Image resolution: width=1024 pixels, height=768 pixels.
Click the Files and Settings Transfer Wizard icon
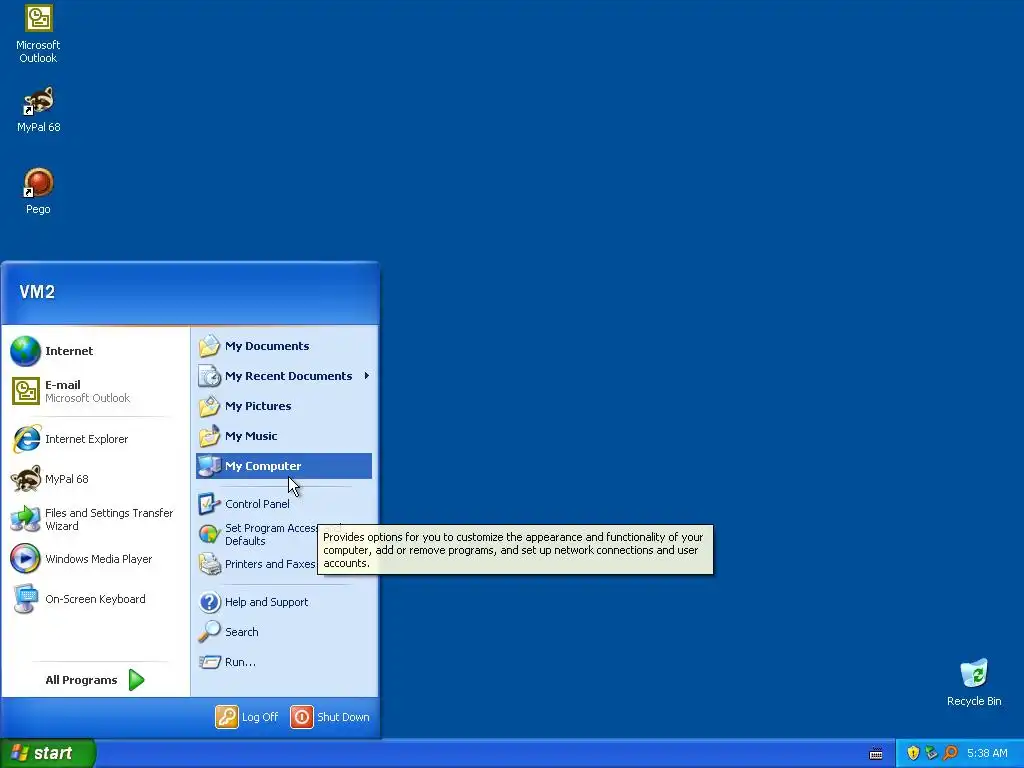click(26, 519)
